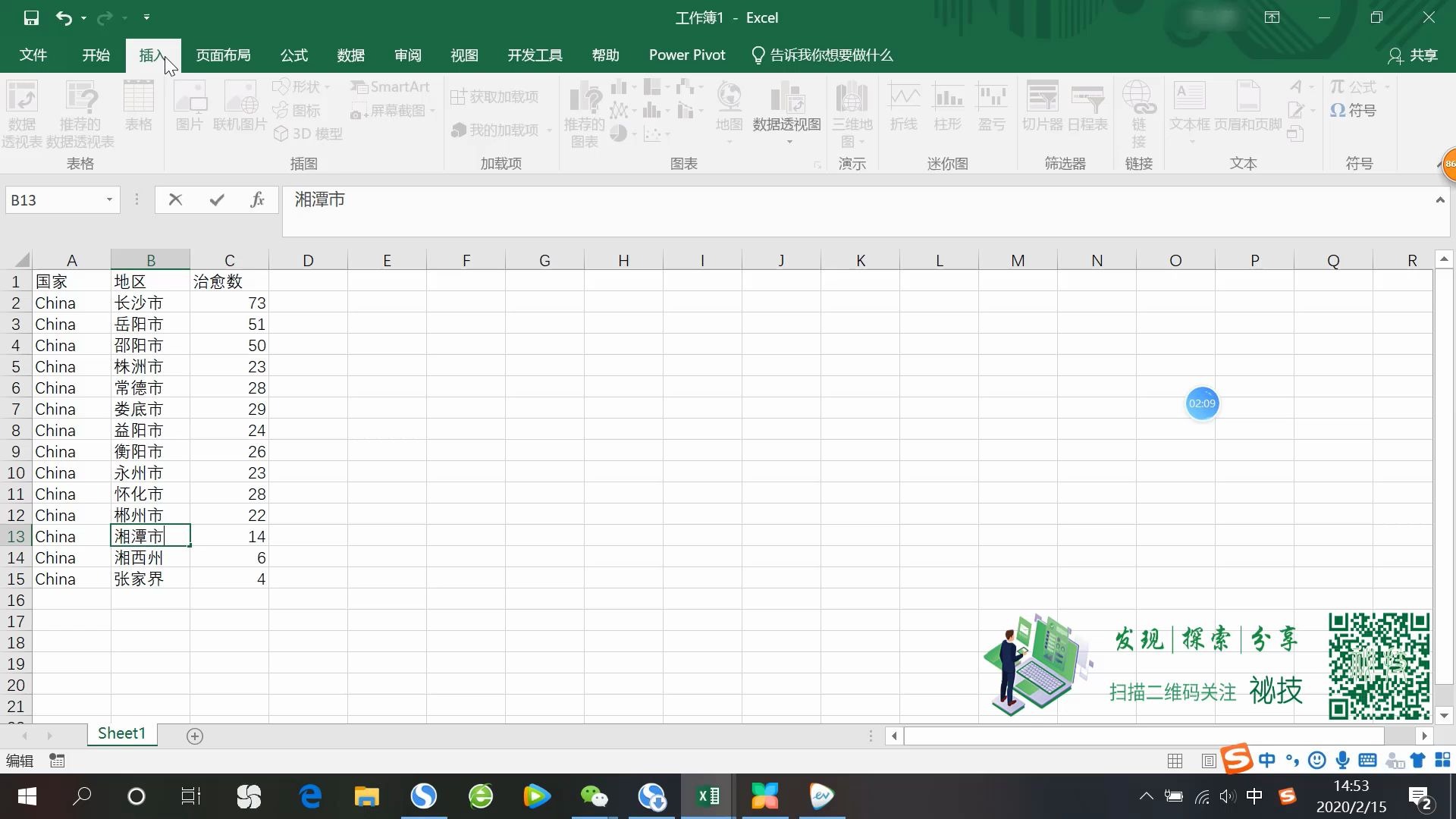
Task: Switch to the 开始 tab
Action: (96, 55)
